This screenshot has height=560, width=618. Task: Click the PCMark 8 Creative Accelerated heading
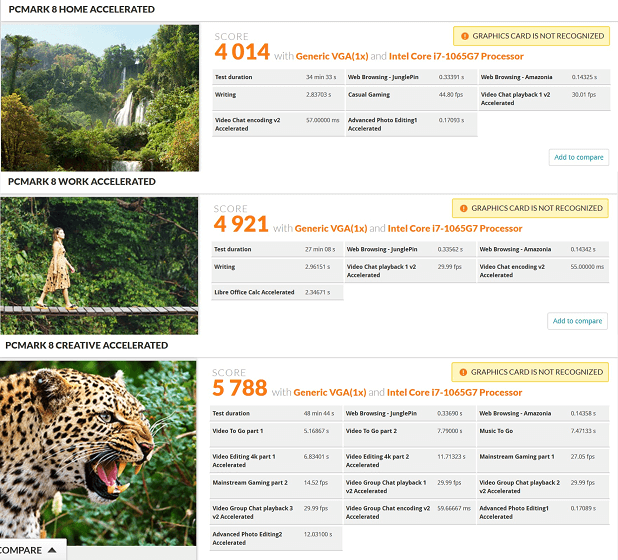click(87, 346)
